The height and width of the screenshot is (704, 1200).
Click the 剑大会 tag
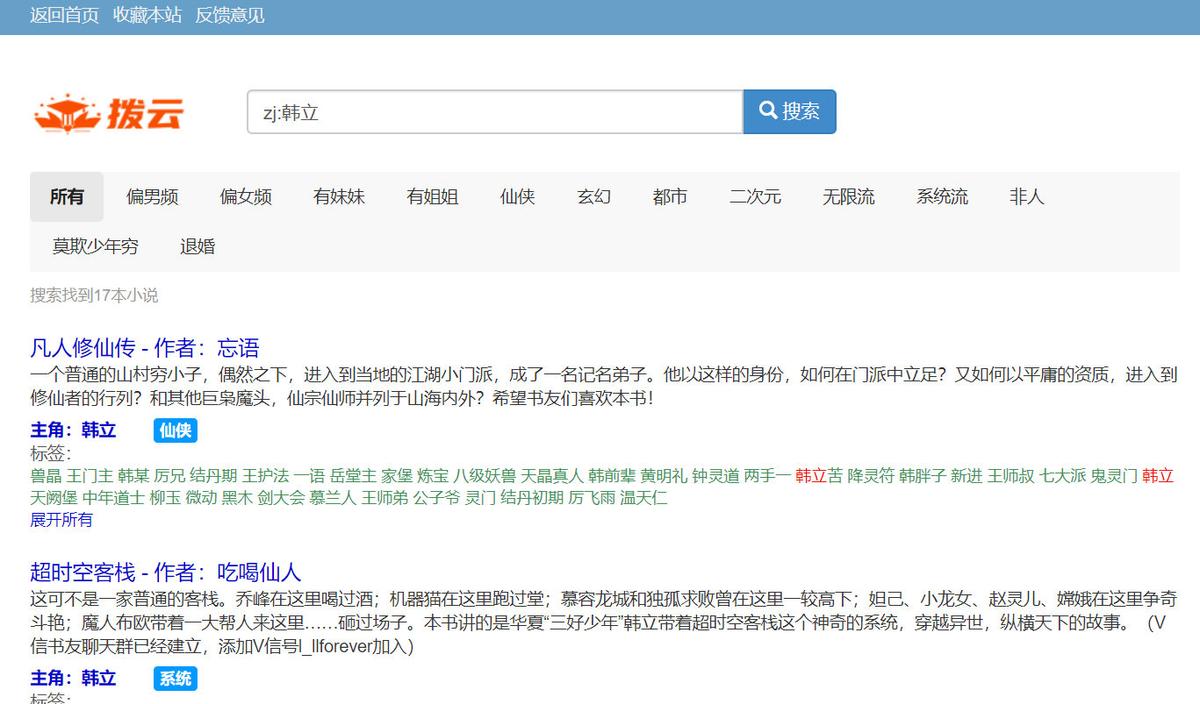[282, 497]
